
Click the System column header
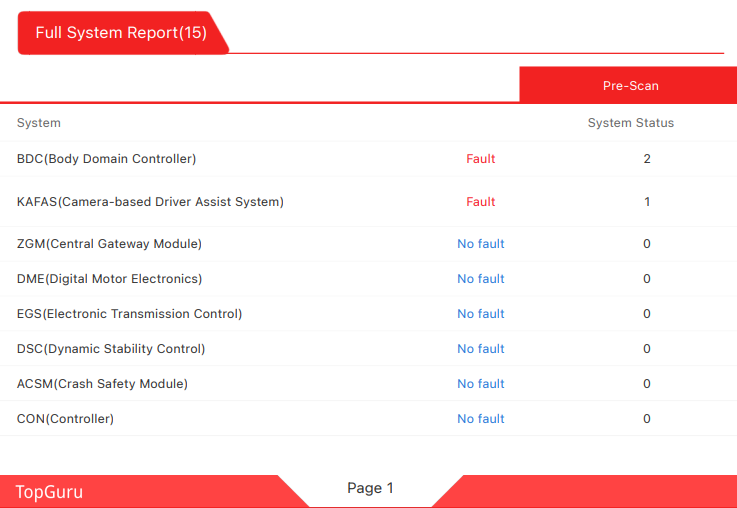click(x=39, y=123)
